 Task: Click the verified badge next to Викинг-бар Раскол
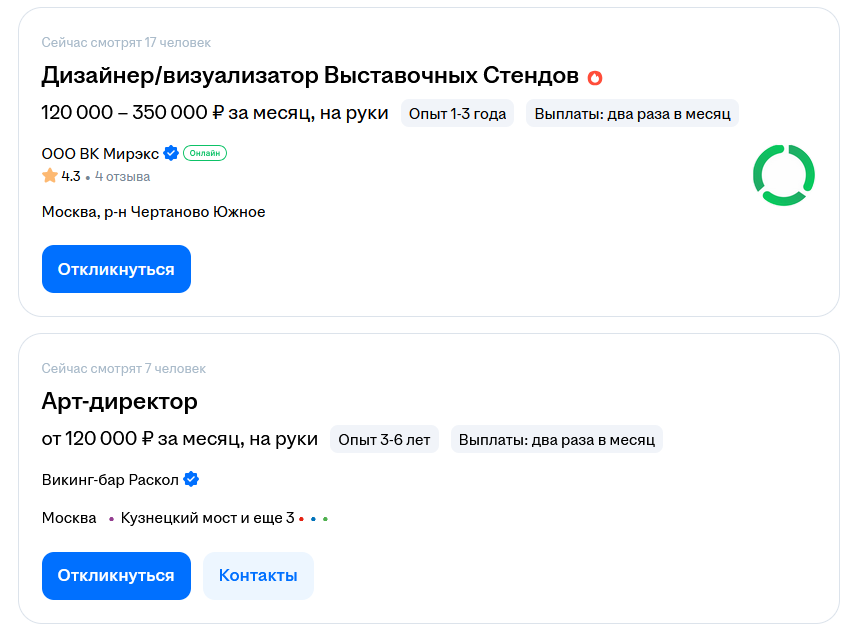pyautogui.click(x=190, y=479)
